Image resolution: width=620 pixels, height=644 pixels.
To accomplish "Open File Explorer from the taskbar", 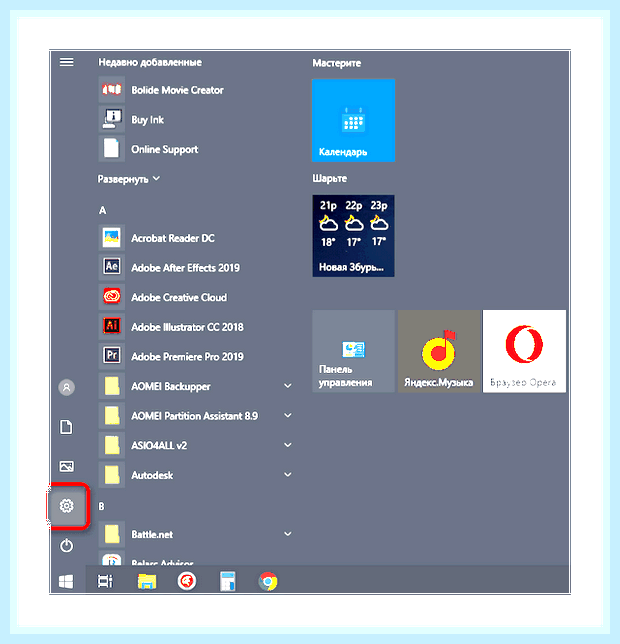I will tap(147, 581).
